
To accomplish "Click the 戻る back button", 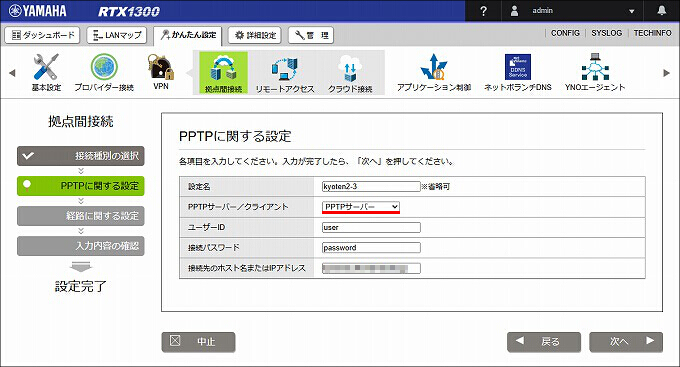I will pos(544,342).
